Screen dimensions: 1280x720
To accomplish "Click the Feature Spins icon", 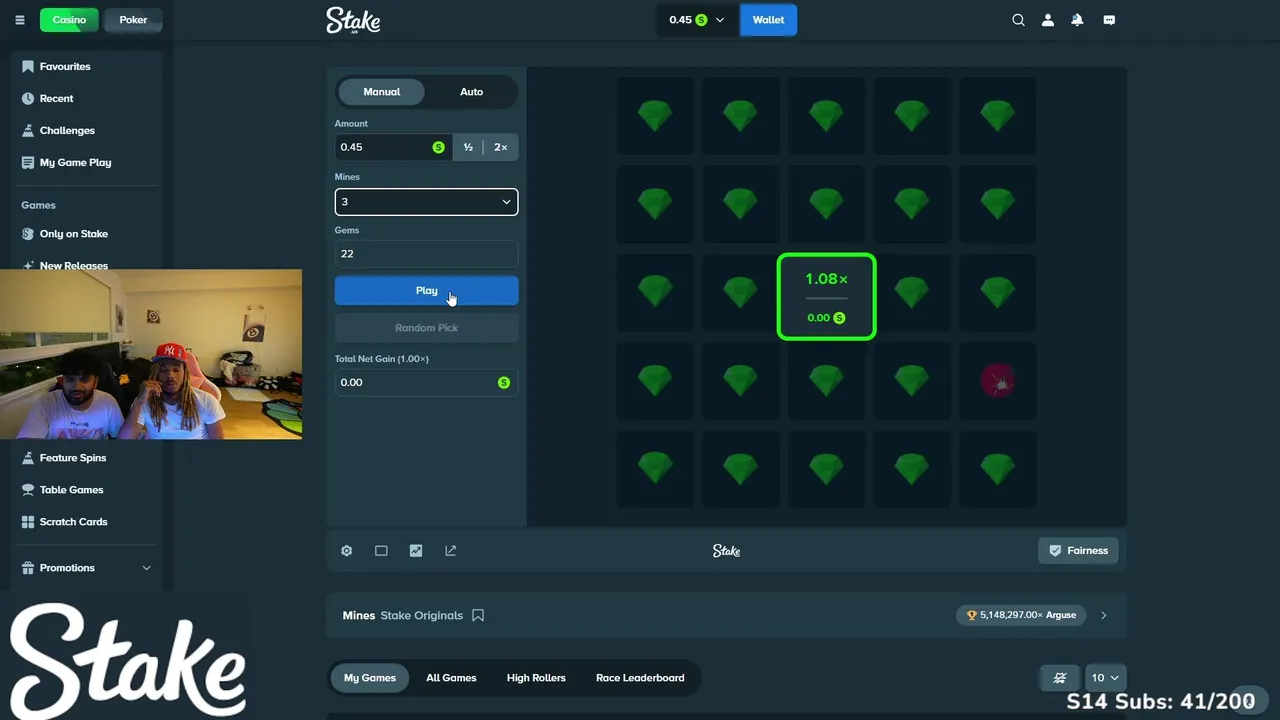I will click(x=28, y=458).
